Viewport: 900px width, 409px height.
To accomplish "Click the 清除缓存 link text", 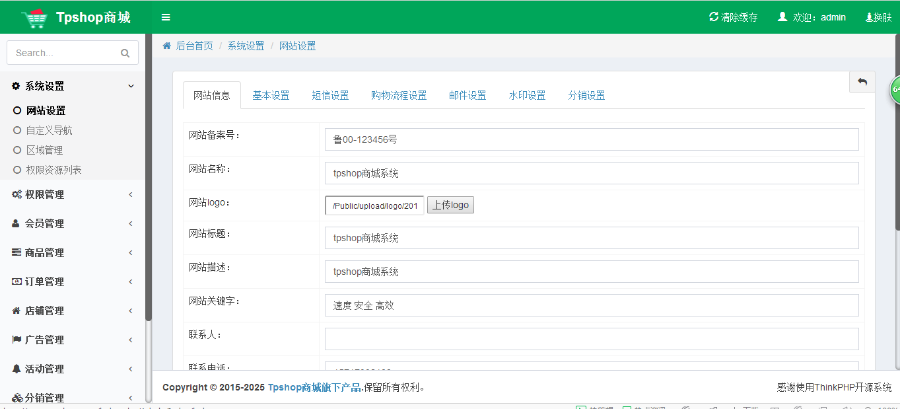I will (739, 17).
